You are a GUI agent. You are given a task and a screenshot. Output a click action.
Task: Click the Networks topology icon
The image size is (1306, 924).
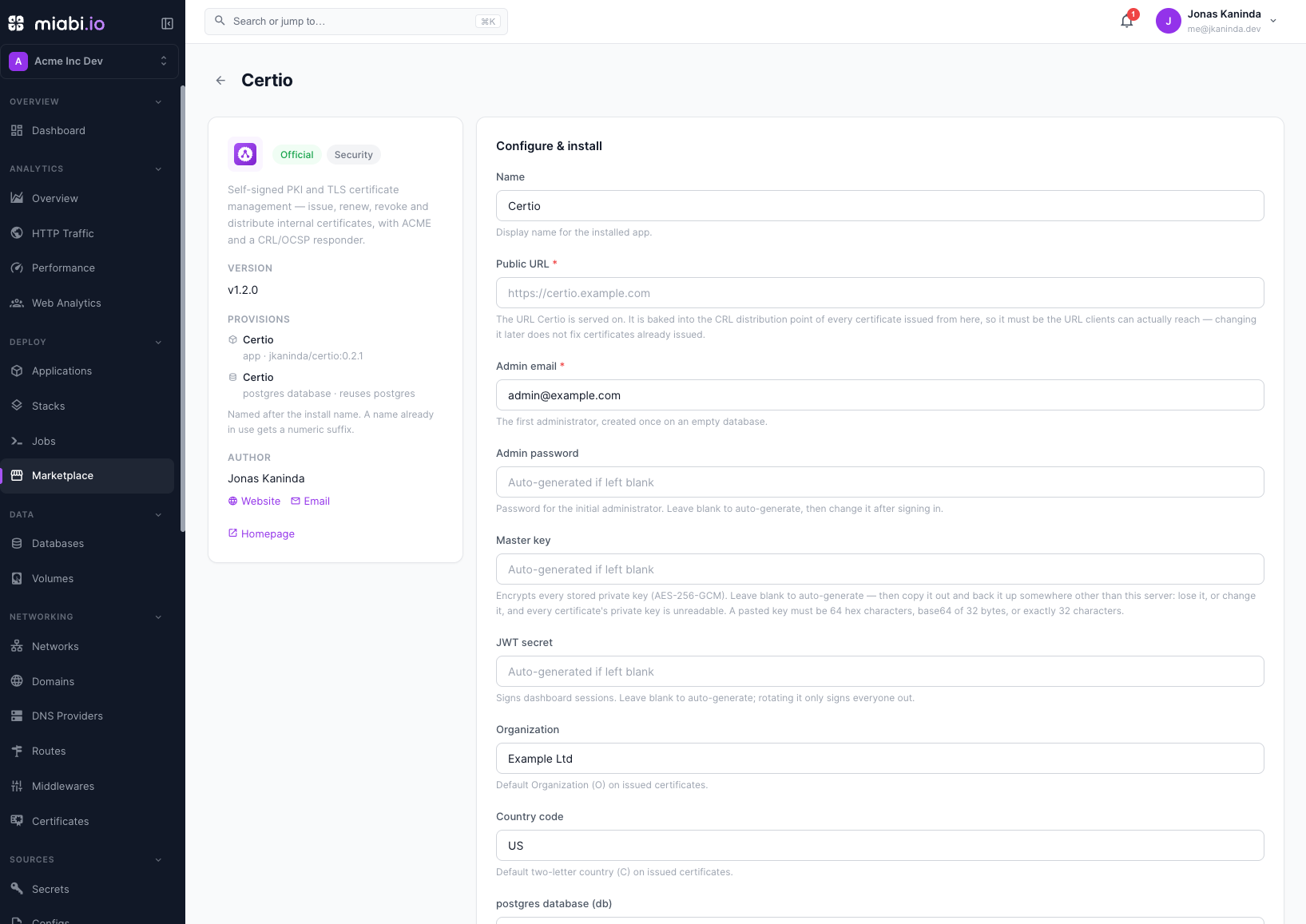click(x=17, y=646)
